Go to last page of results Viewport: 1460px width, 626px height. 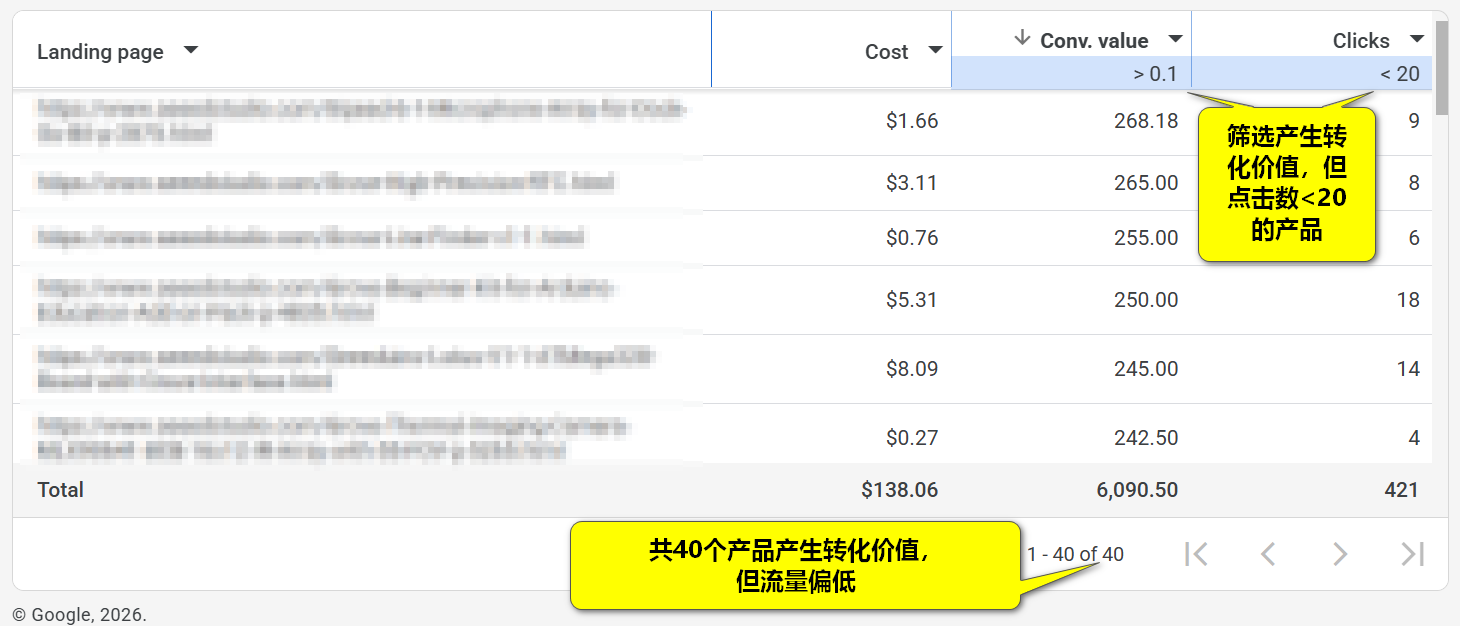(x=1412, y=554)
